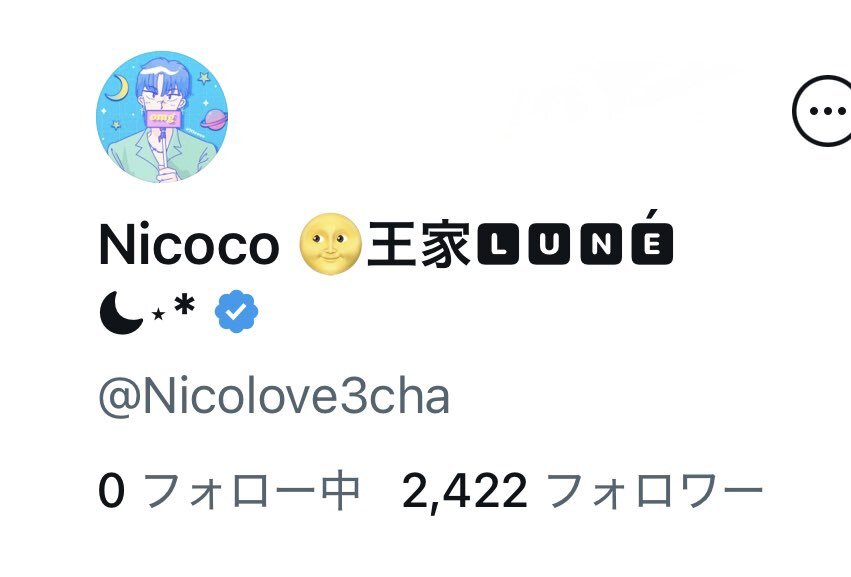
Task: Click the boxed letter É in name
Action: tap(652, 243)
